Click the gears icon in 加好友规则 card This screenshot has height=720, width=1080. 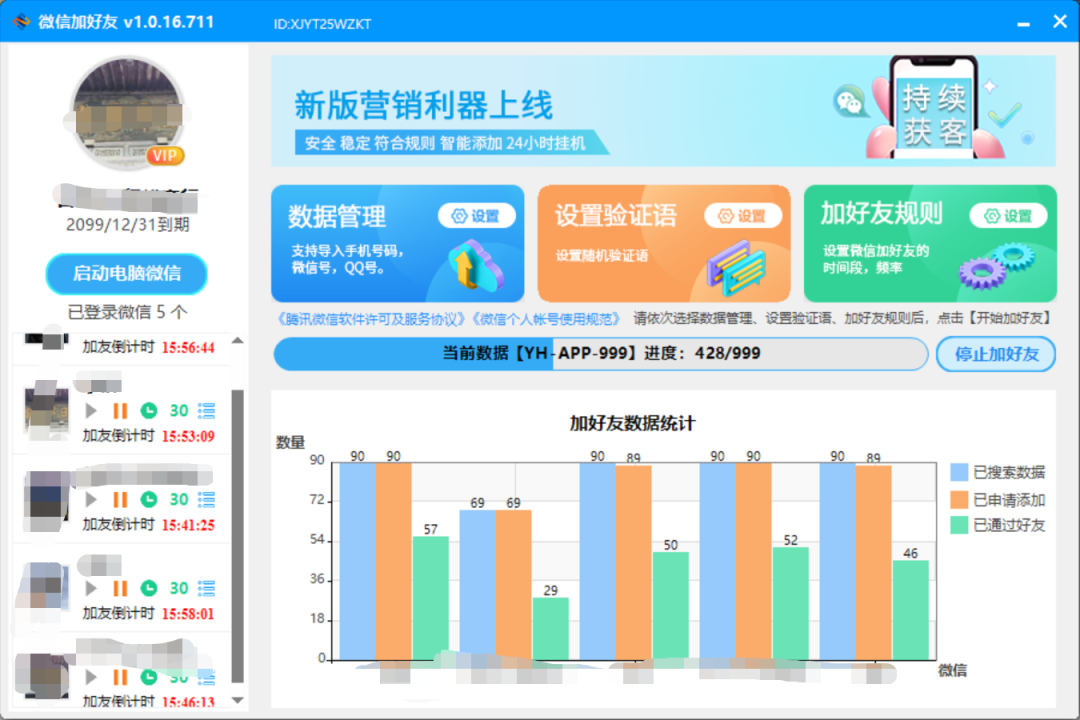coord(997,266)
